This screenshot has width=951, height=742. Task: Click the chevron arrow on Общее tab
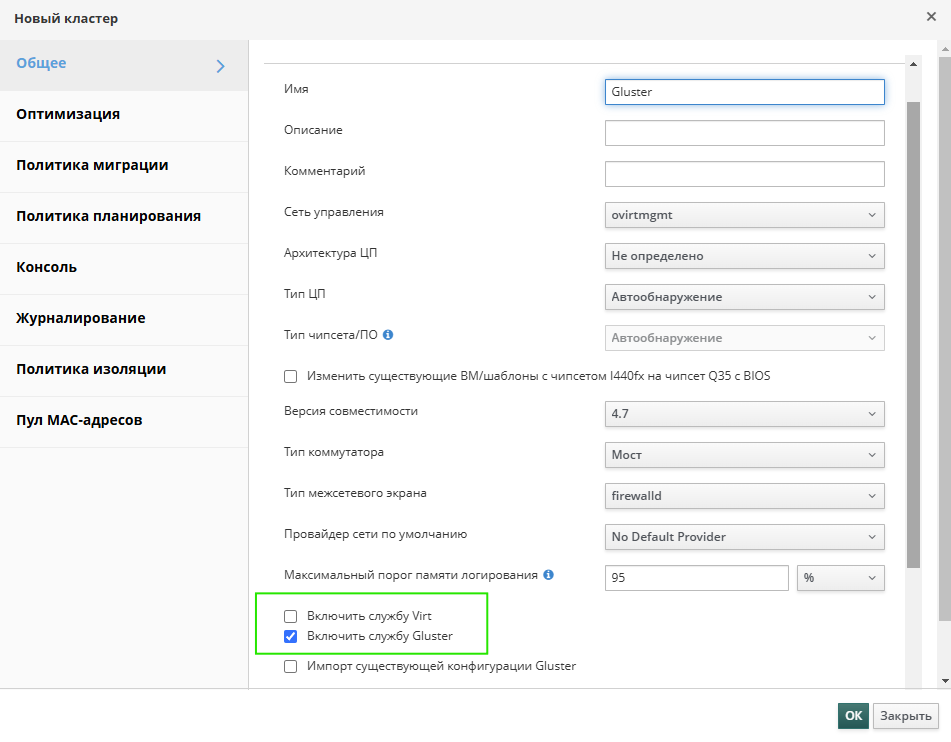pos(221,66)
